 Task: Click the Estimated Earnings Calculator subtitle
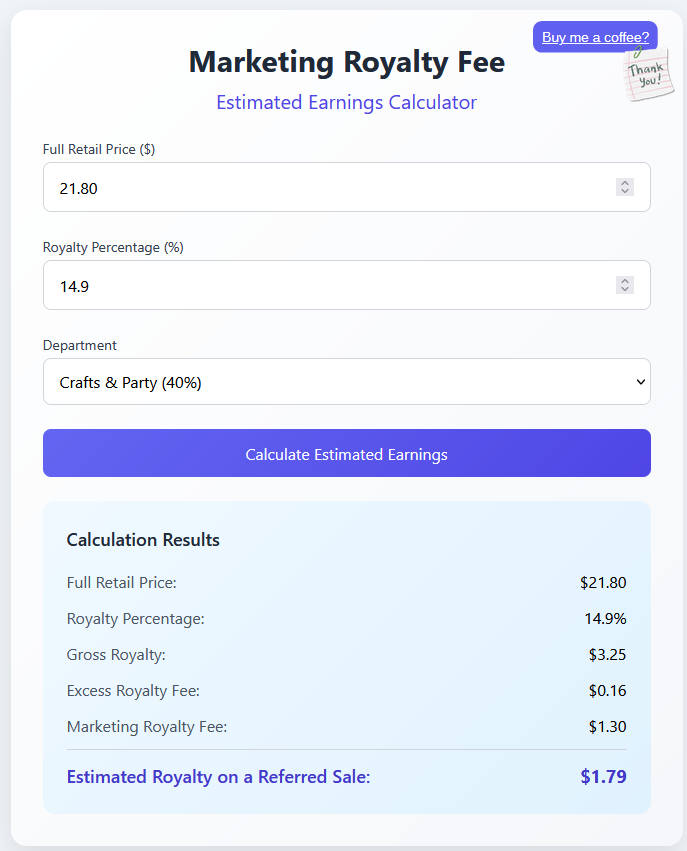(x=346, y=103)
